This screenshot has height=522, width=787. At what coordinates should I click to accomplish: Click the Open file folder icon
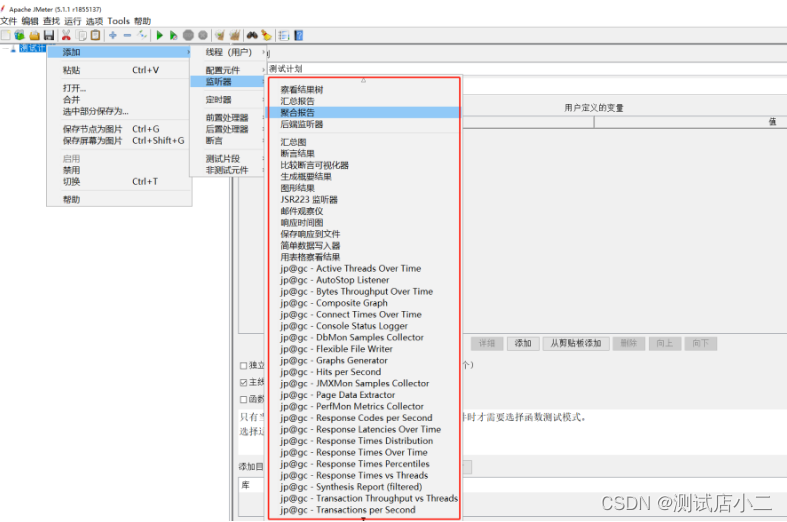(34, 35)
